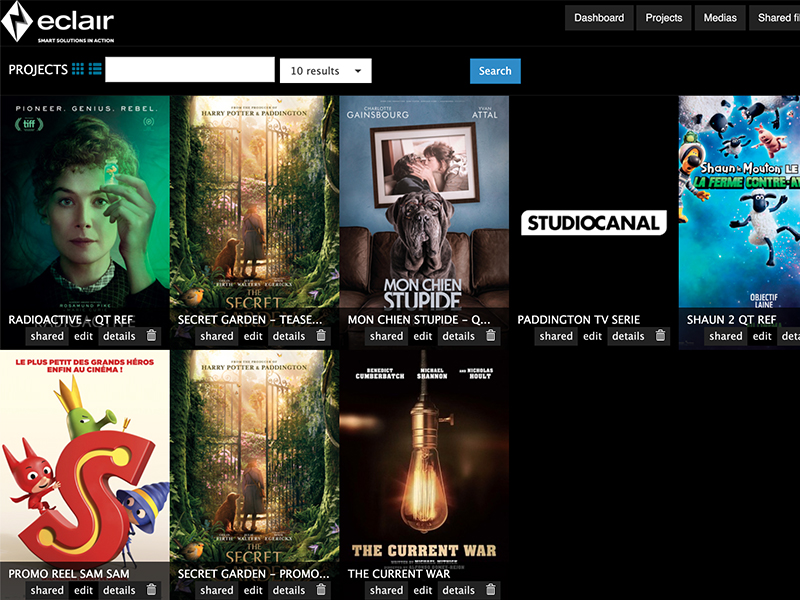Click shared on Secret Garden – Promo
Screen dimensions: 800x600
[217, 590]
